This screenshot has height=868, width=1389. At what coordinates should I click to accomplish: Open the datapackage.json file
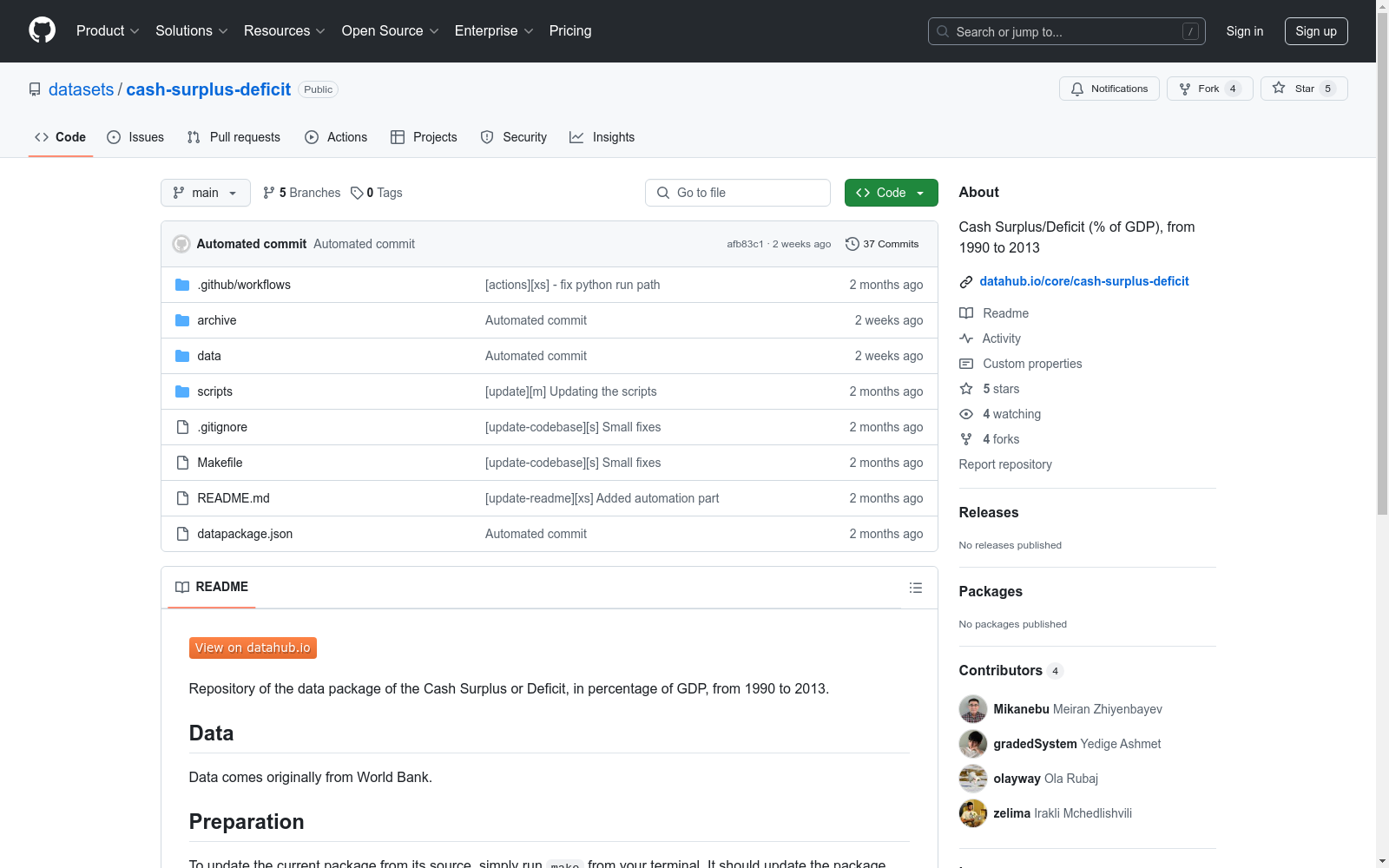coord(245,534)
